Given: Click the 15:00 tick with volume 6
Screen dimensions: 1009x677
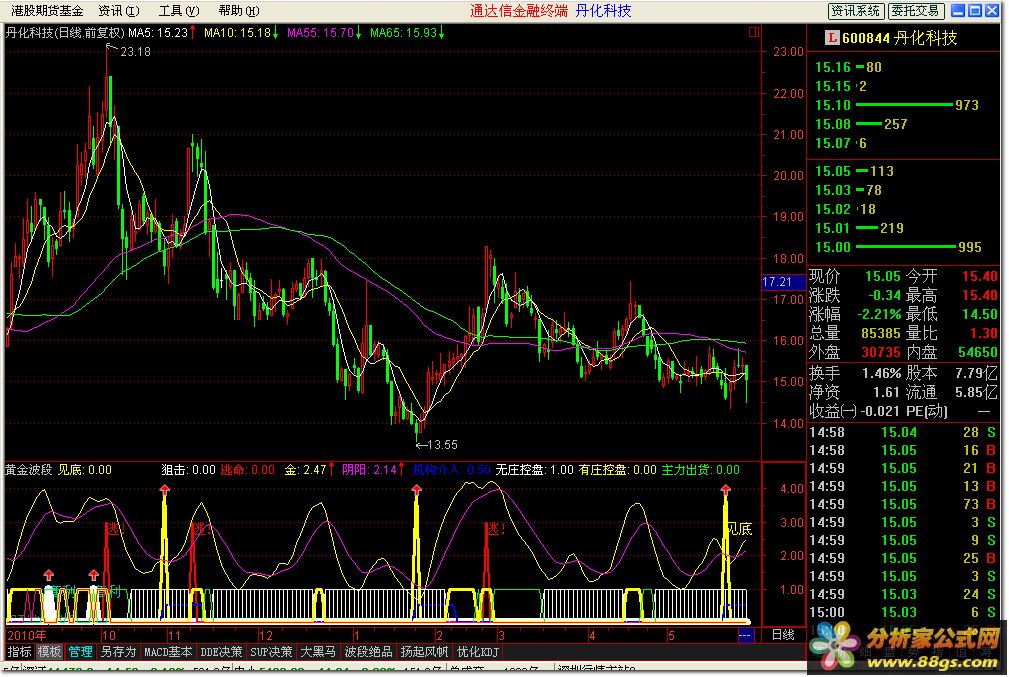Looking at the screenshot, I should pyautogui.click(x=902, y=612).
